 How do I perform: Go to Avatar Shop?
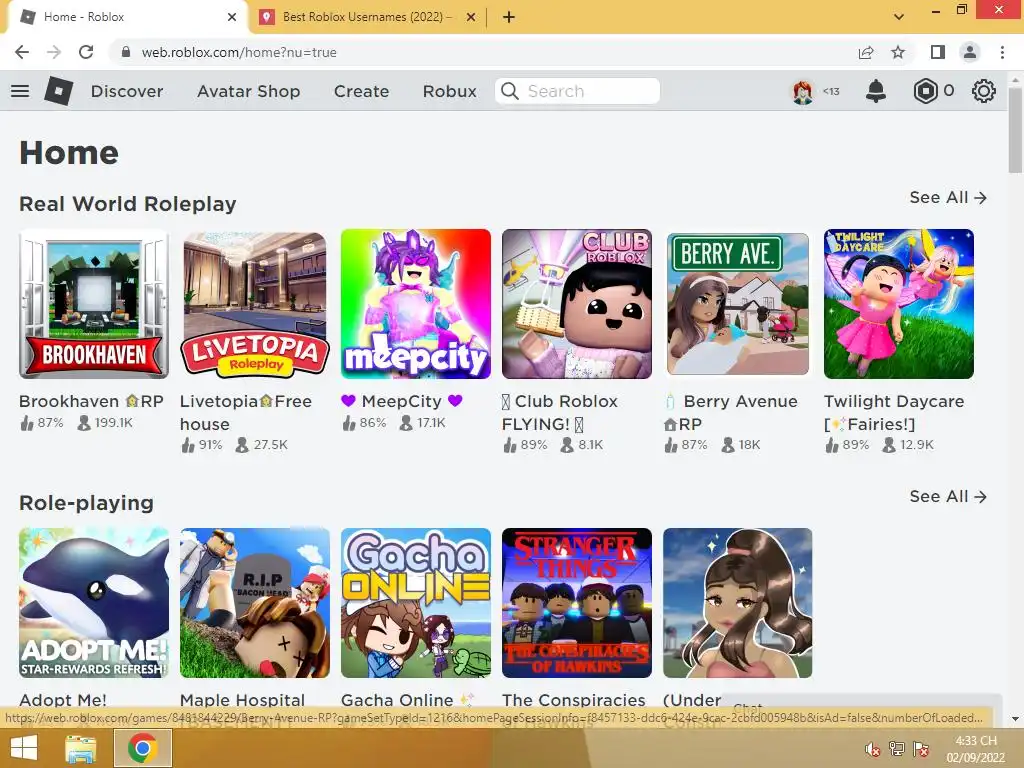pos(248,91)
